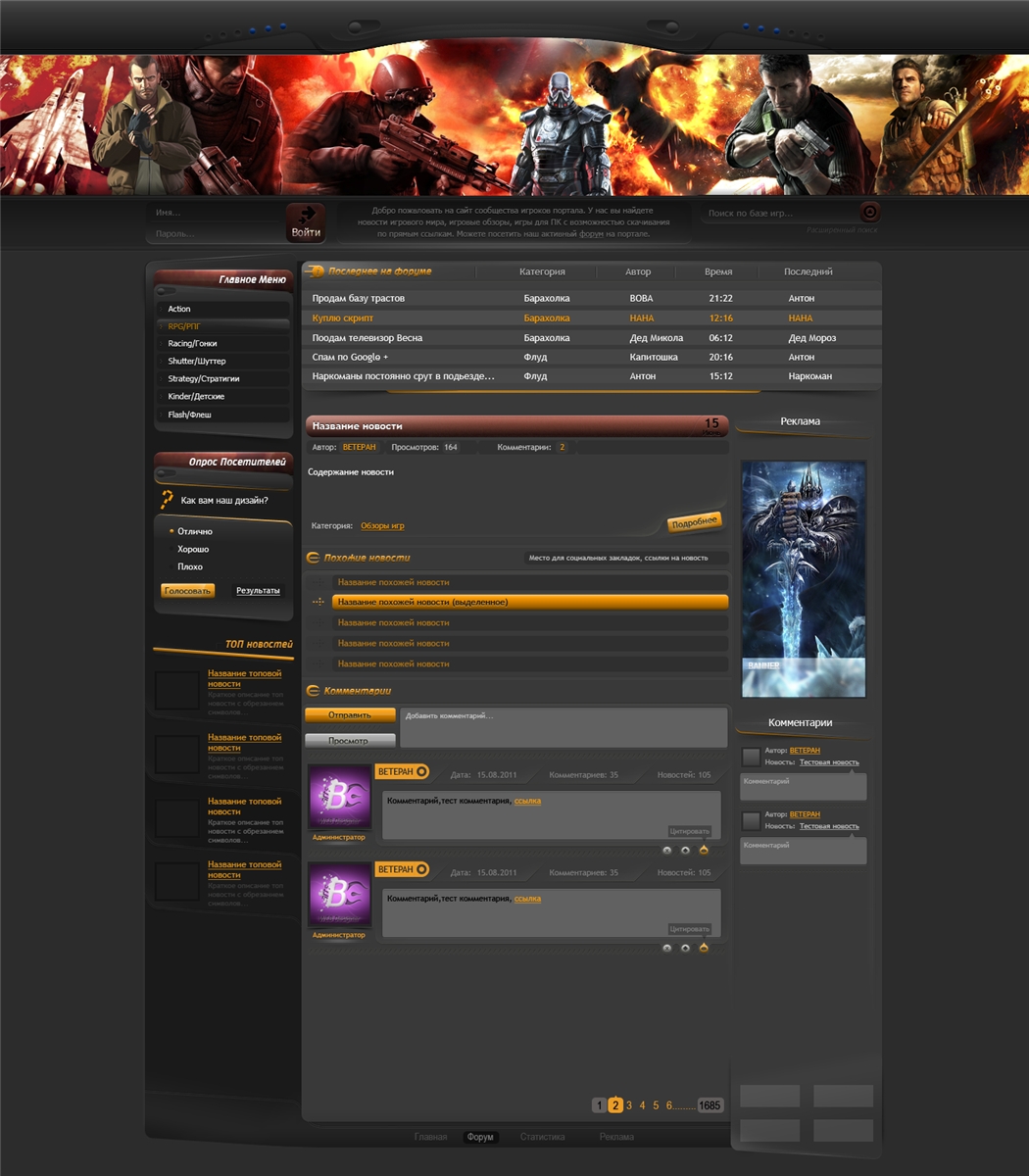This screenshot has width=1029, height=1176.
Task: Click the orange icon under the lower comment
Action: coord(704,948)
